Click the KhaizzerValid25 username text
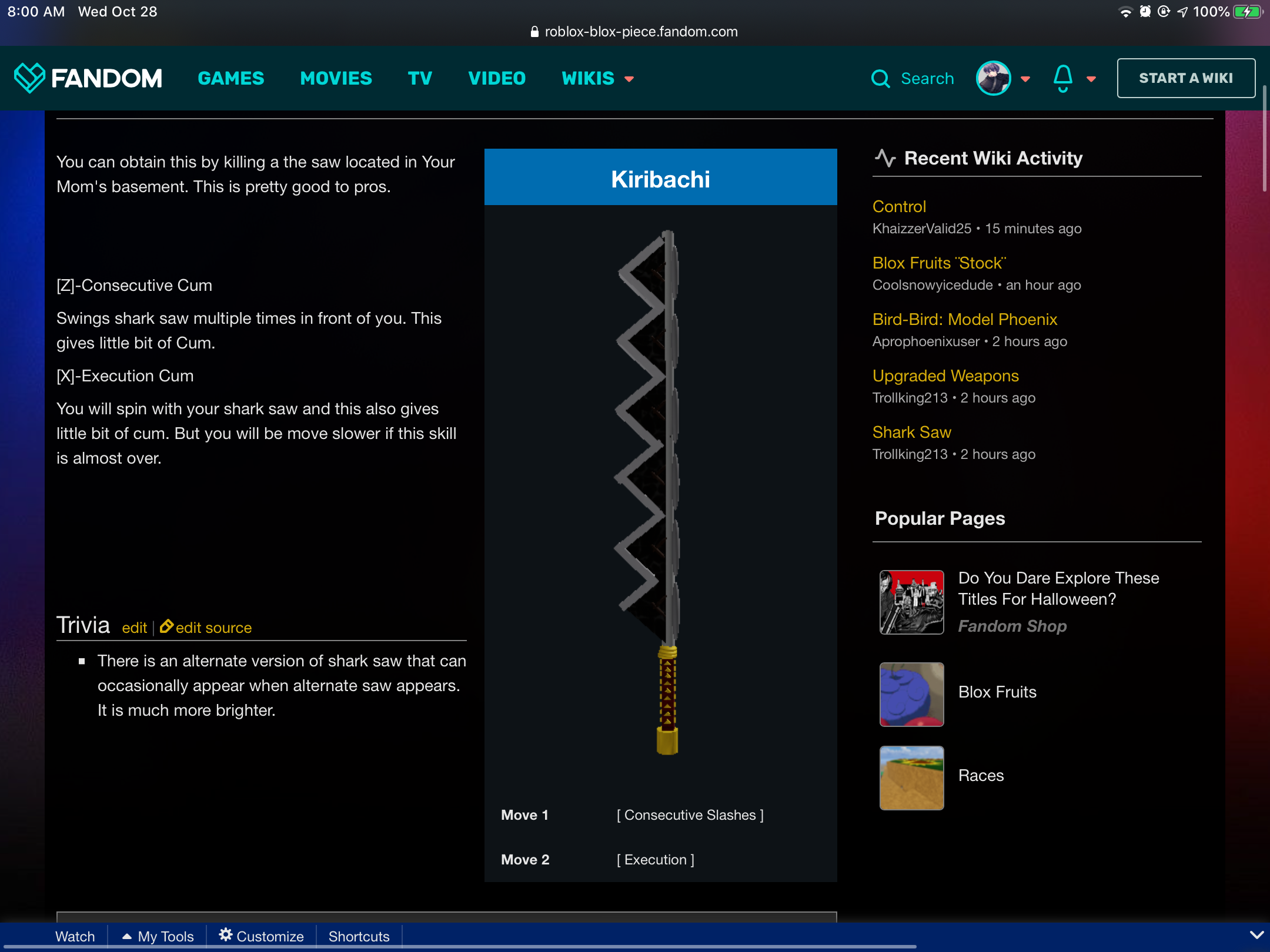The width and height of the screenshot is (1270, 952). point(921,229)
